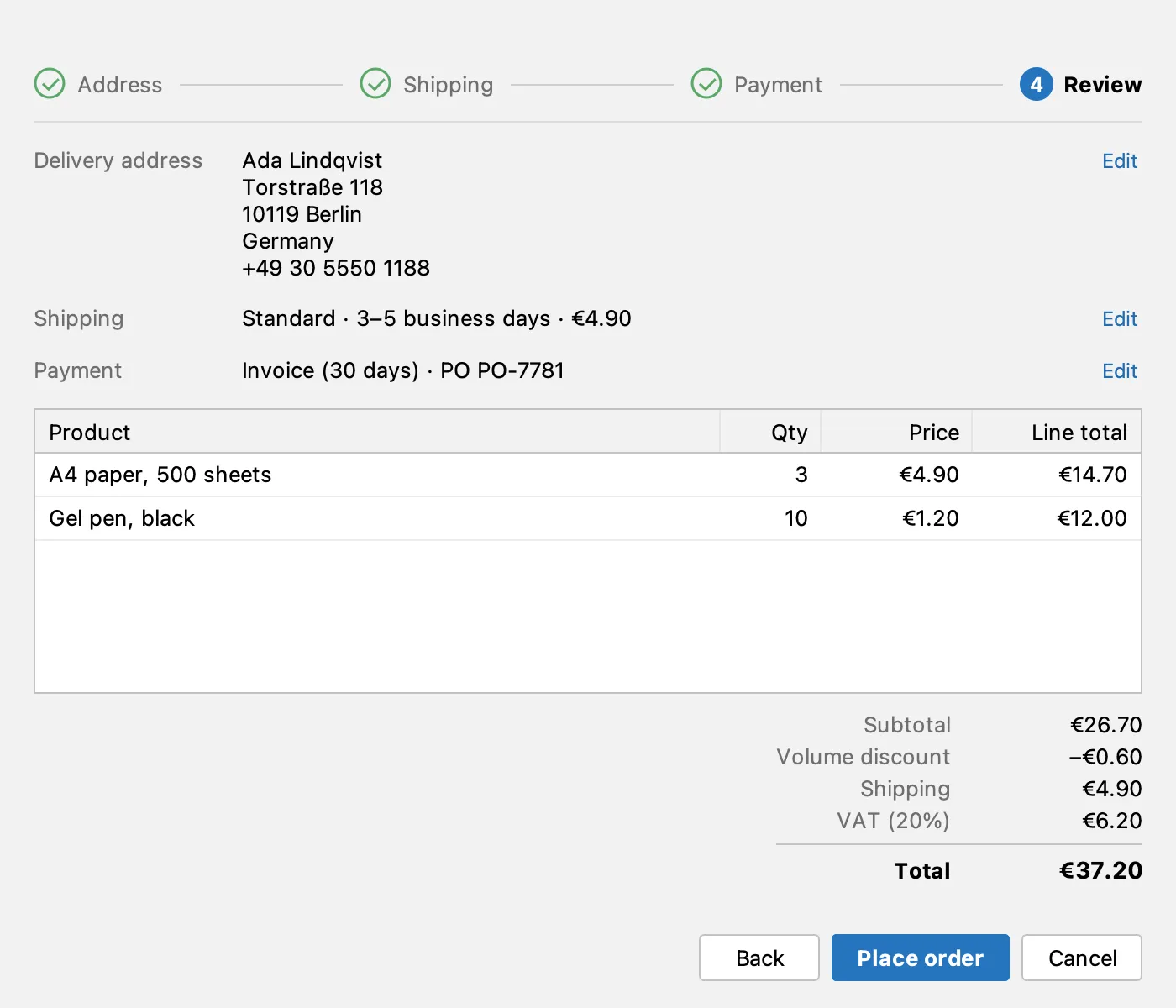Select the Review step label

pos(1103,85)
